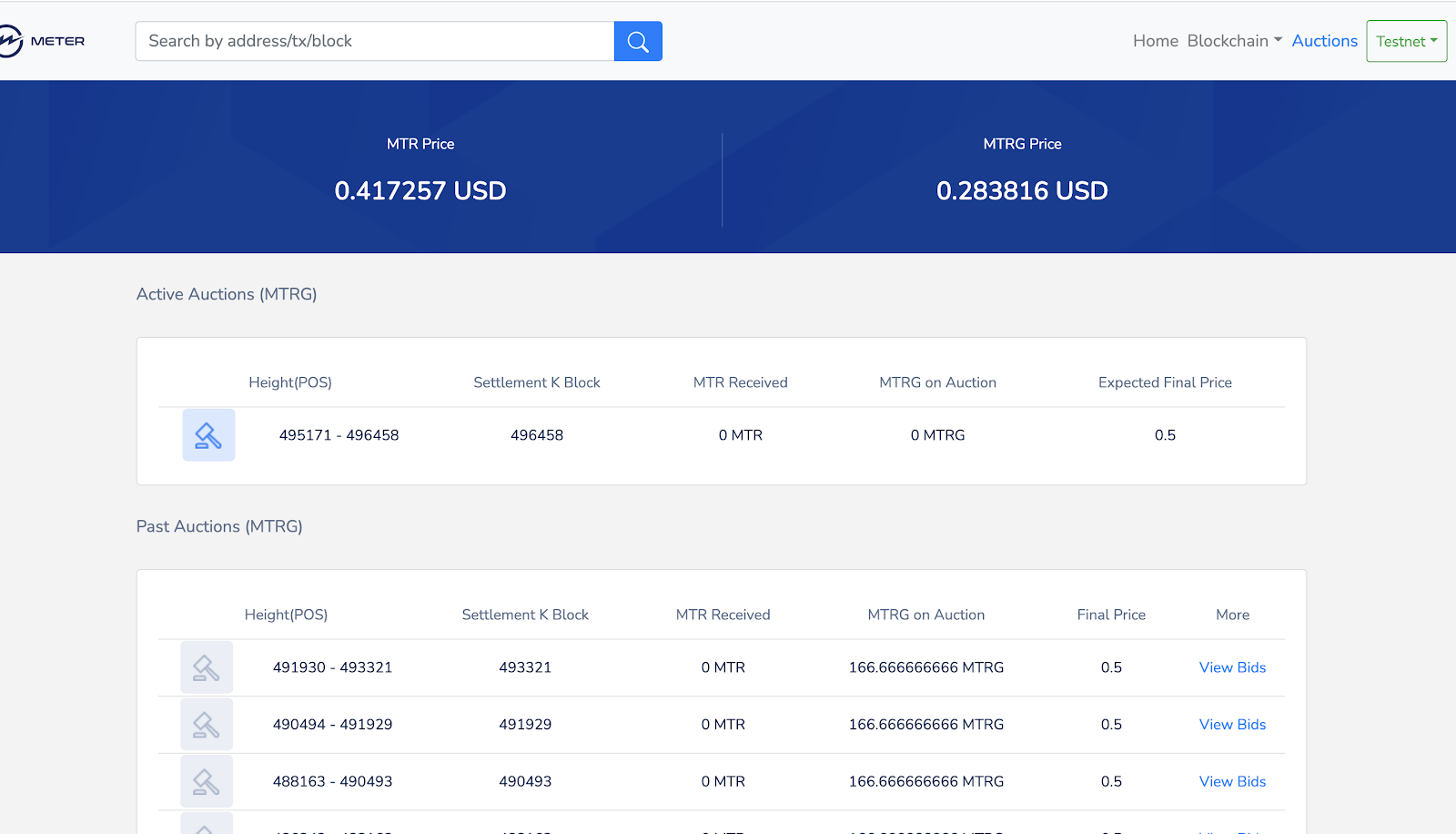Viewport: 1456px width, 834px height.
Task: Click 0 MTR received for settlement block 491929
Action: tap(723, 725)
